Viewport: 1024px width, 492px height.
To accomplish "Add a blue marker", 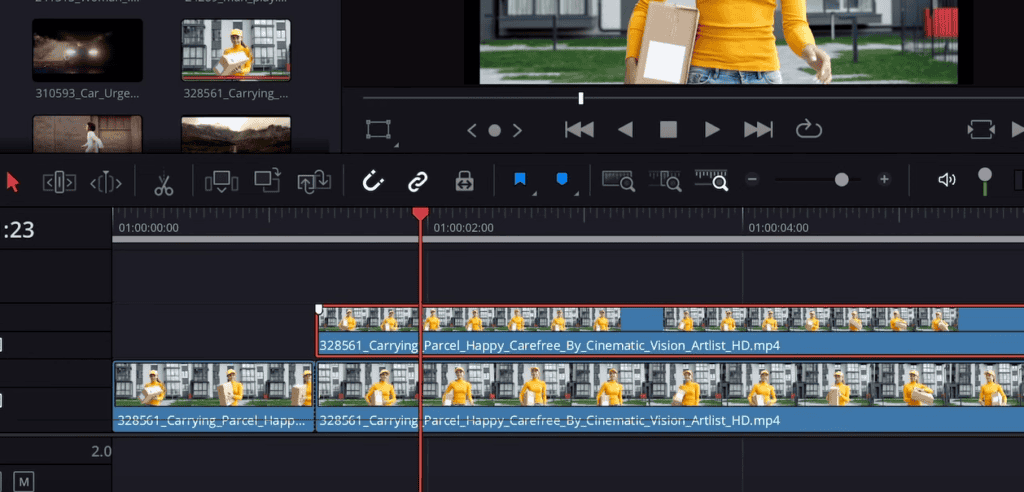I will tap(562, 179).
